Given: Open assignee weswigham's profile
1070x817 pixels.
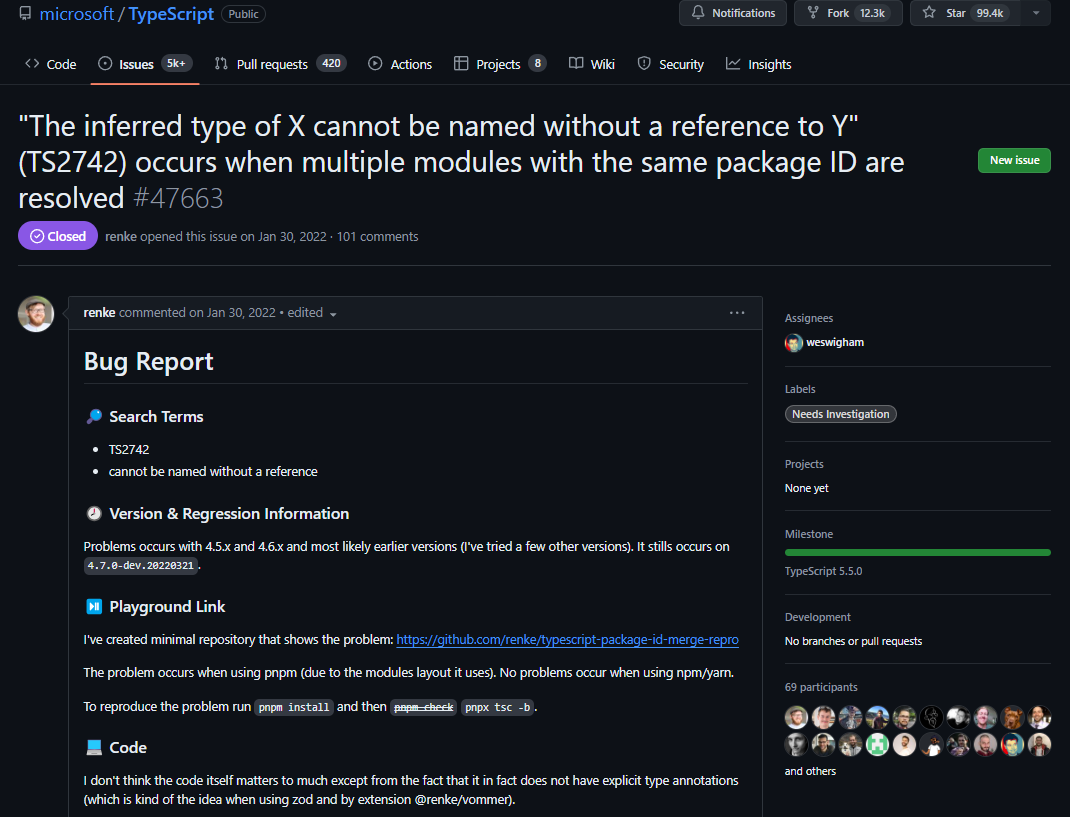Looking at the screenshot, I should pyautogui.click(x=835, y=342).
